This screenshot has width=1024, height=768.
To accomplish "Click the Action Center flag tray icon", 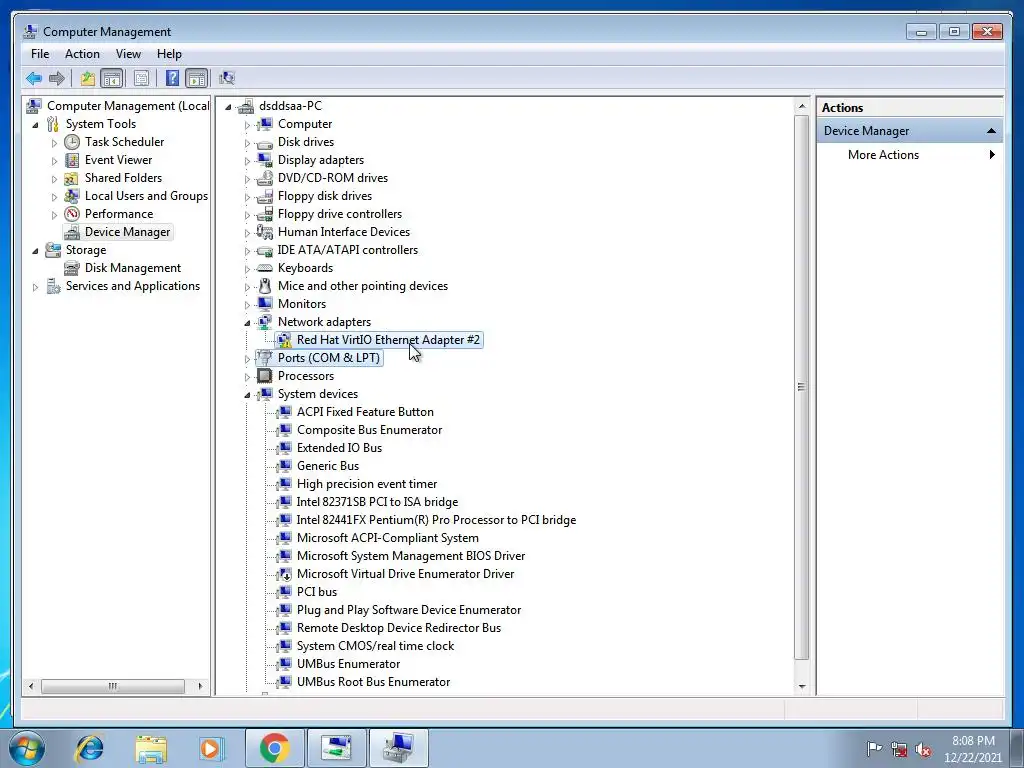I will tap(874, 748).
